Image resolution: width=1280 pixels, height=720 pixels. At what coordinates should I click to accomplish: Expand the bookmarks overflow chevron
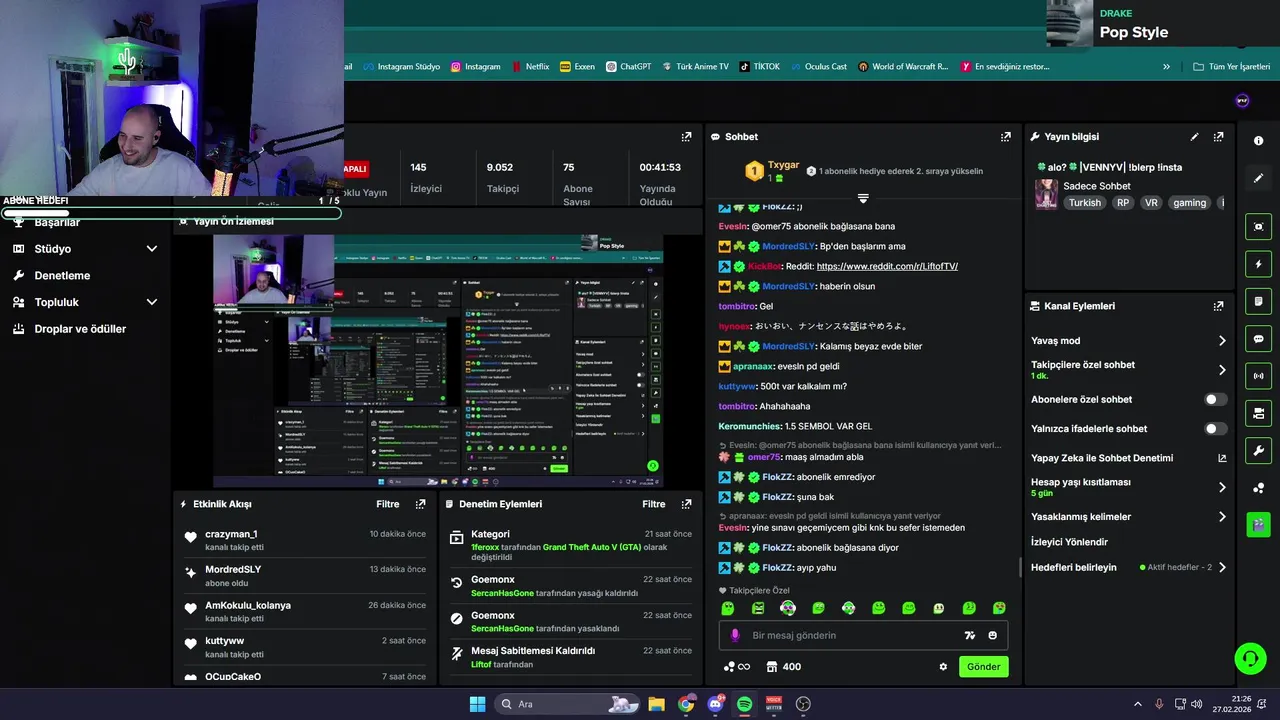pos(1166,67)
